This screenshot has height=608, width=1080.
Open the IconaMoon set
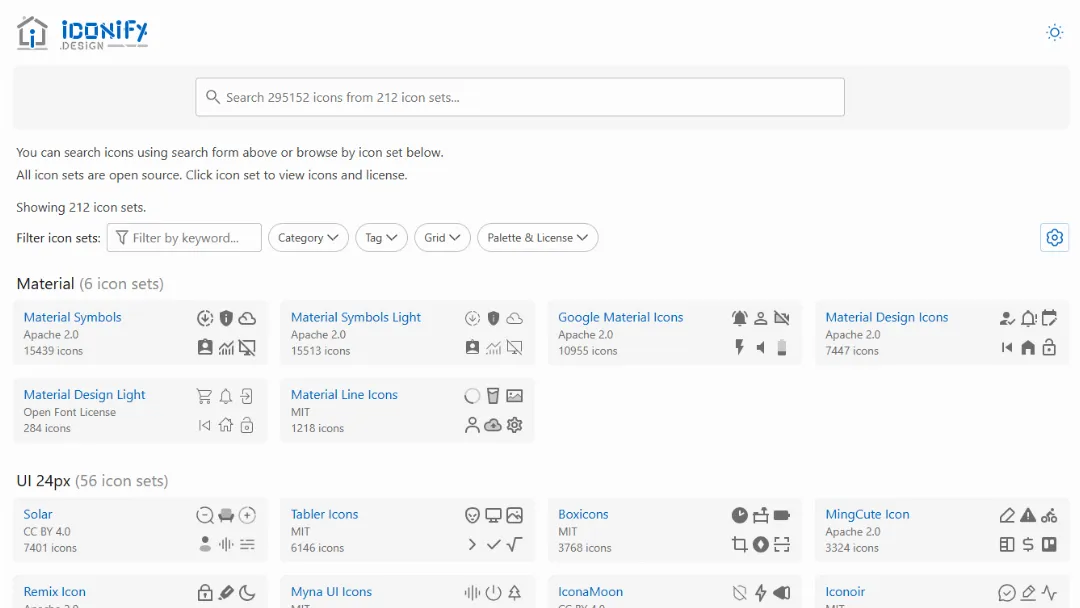click(590, 591)
